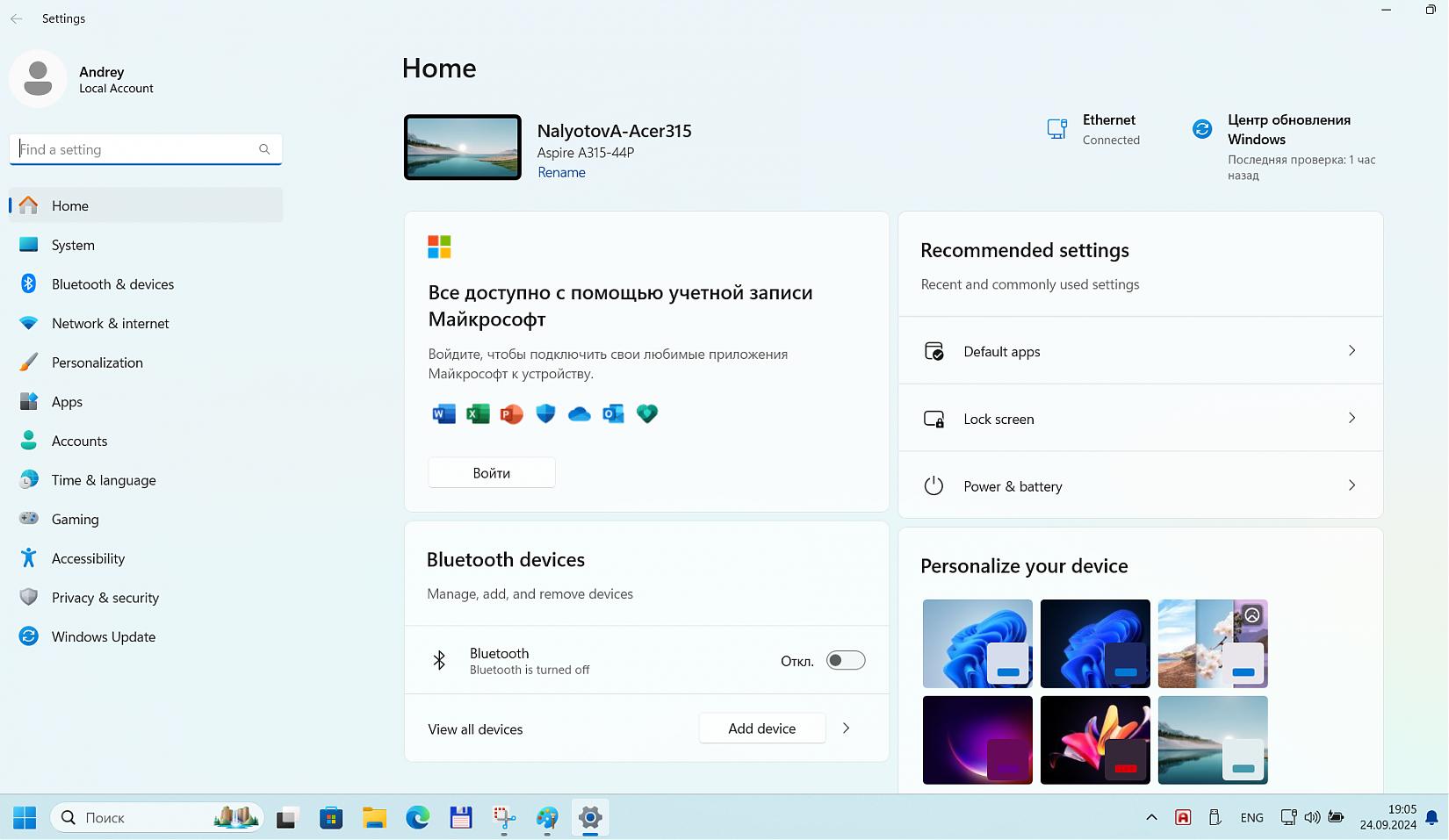Open the floppy disk app on taskbar

461,818
